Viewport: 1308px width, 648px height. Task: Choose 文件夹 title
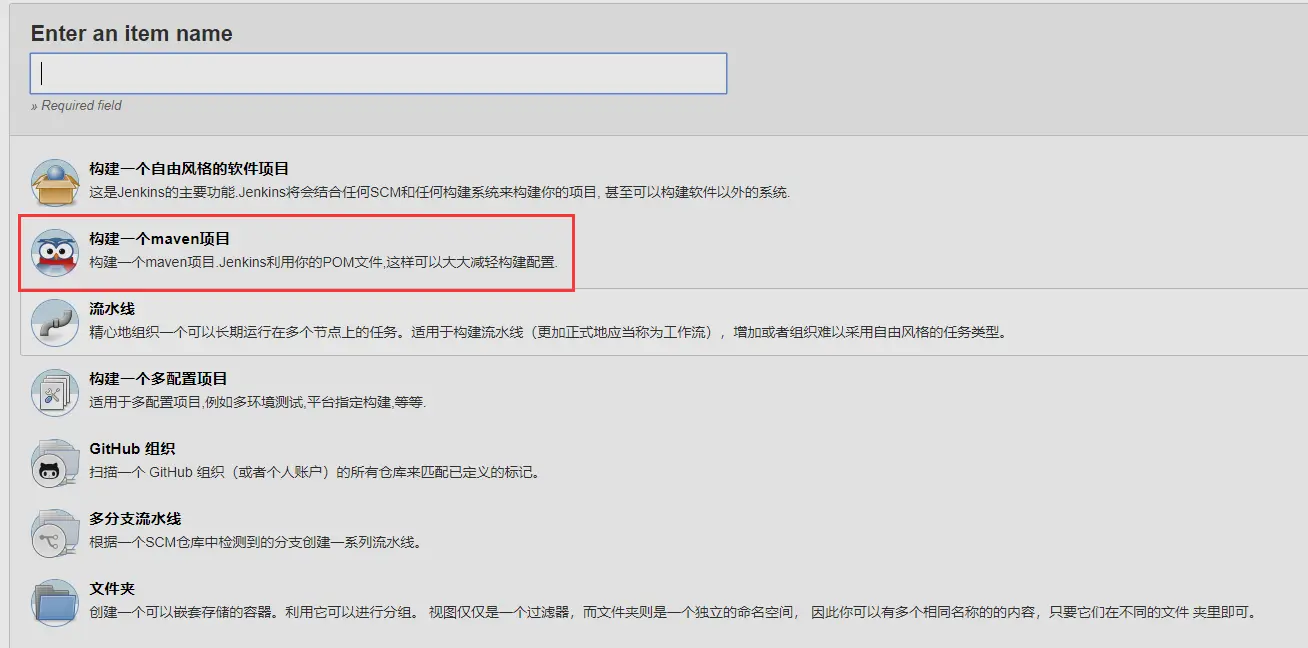(x=112, y=589)
